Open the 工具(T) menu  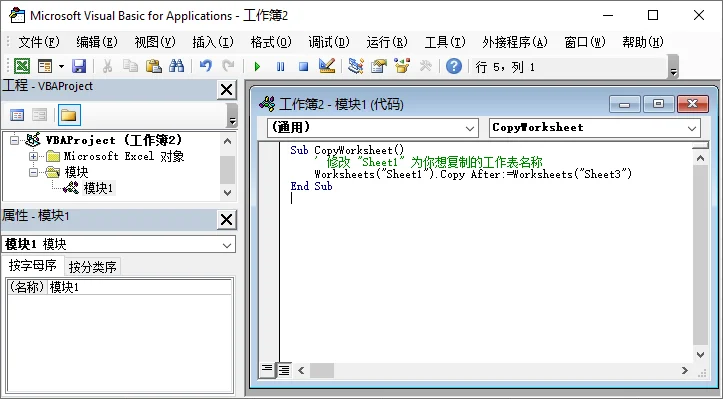tap(445, 42)
